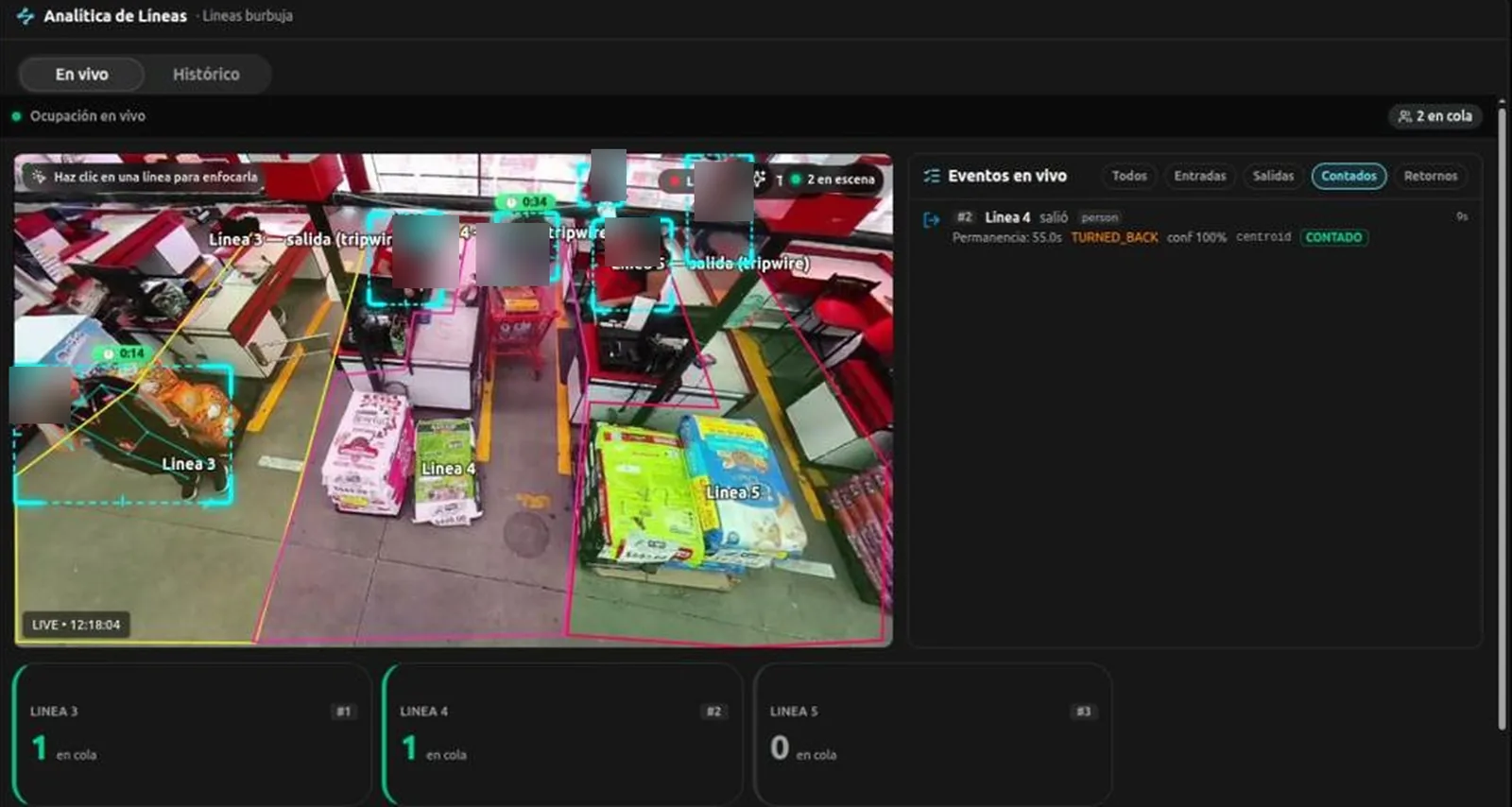Switch to the En vivo tab
The height and width of the screenshot is (807, 1512).
(x=81, y=74)
